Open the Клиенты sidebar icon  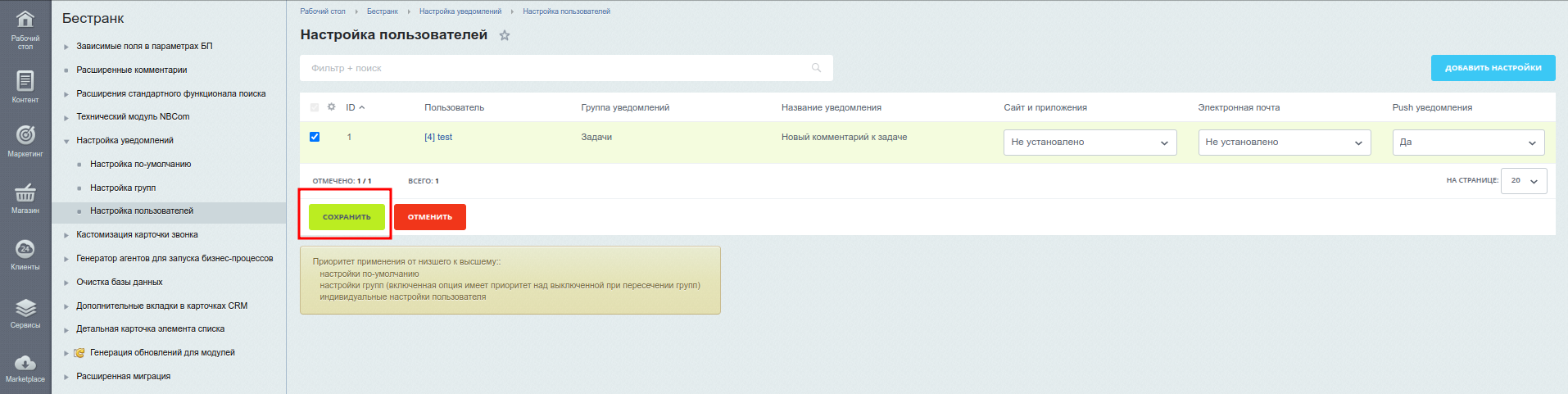coord(25,250)
